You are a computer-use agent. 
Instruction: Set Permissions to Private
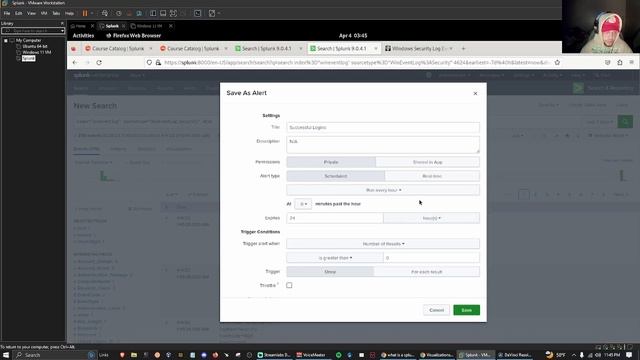point(331,162)
